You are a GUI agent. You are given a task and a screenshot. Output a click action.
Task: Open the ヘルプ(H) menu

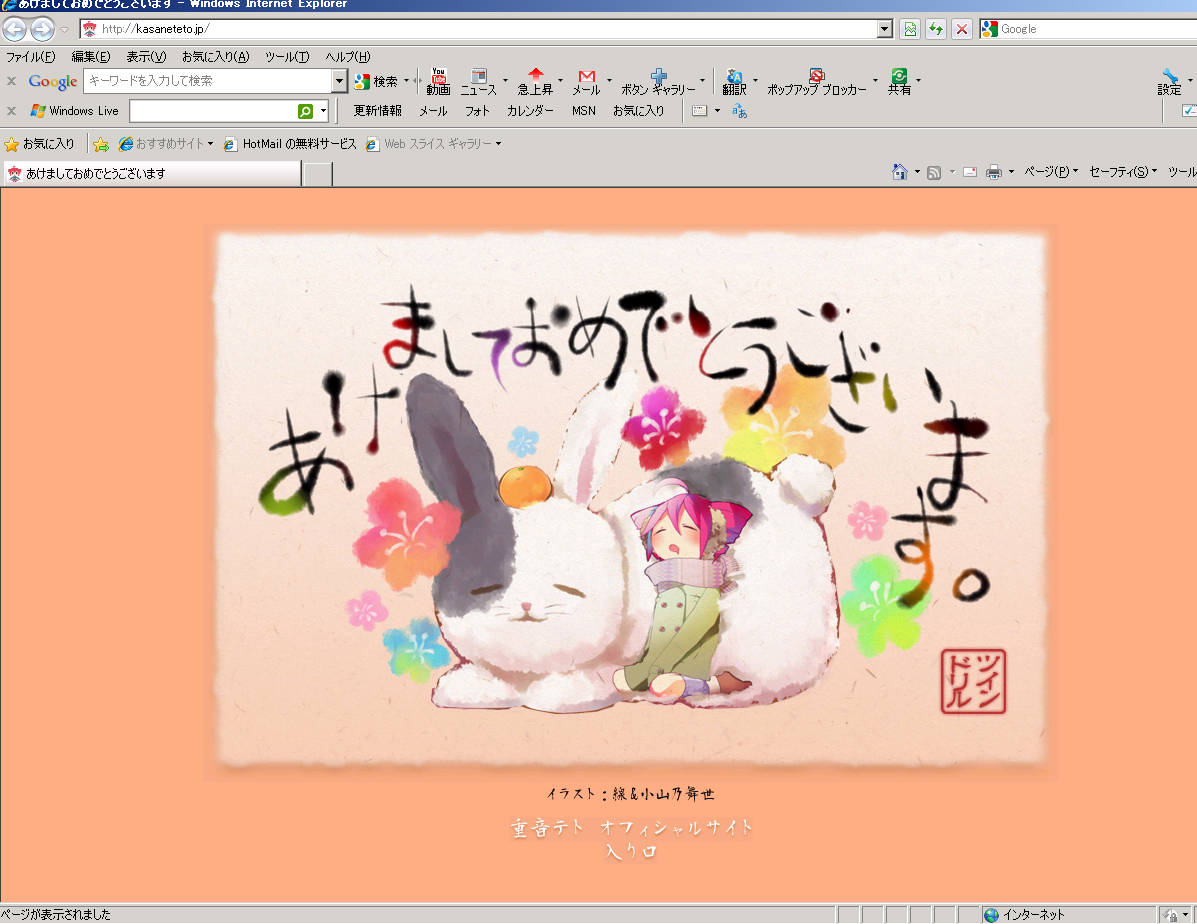coord(348,57)
